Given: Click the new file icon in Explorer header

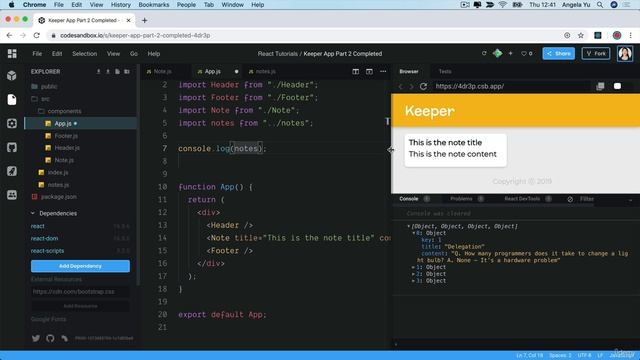Looking at the screenshot, I should (118, 71).
